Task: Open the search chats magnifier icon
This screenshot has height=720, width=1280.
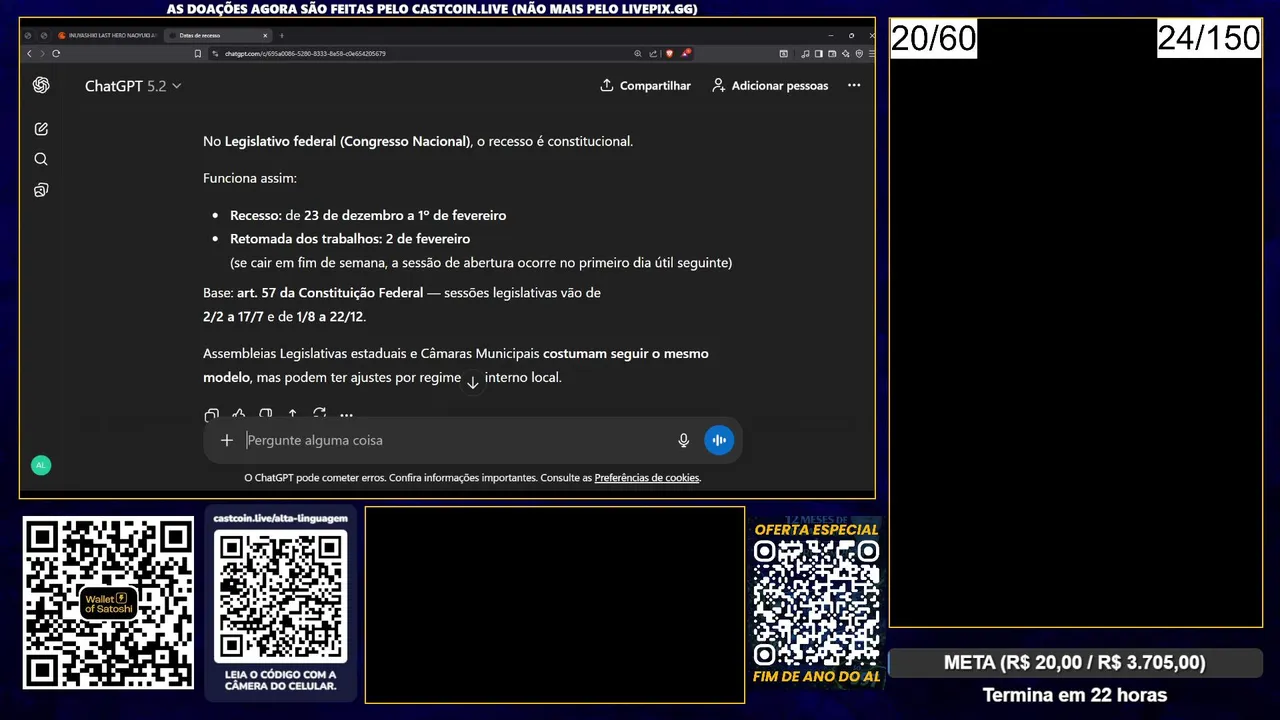Action: click(41, 159)
